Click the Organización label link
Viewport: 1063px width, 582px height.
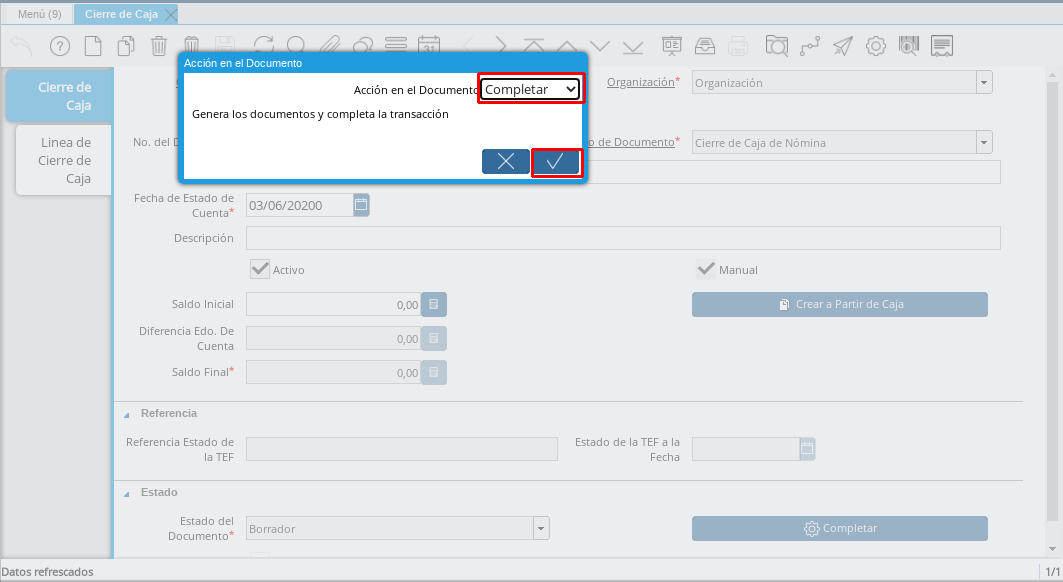[x=641, y=82]
